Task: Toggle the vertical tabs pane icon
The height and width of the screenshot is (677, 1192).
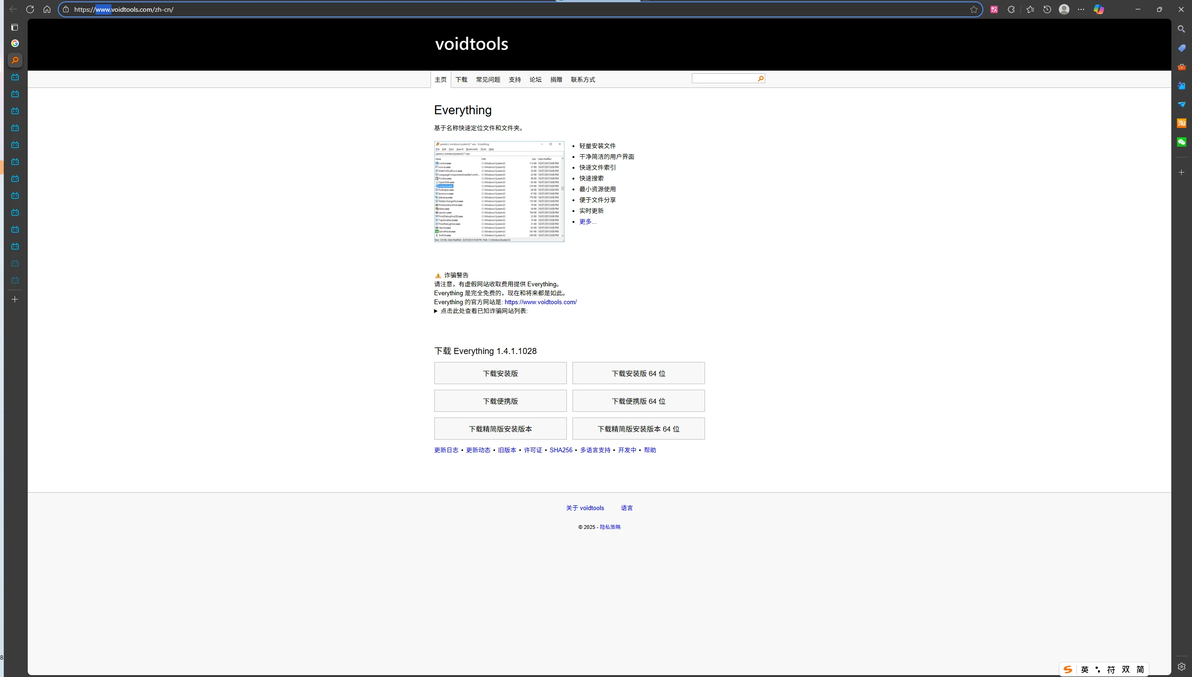Action: pos(14,27)
